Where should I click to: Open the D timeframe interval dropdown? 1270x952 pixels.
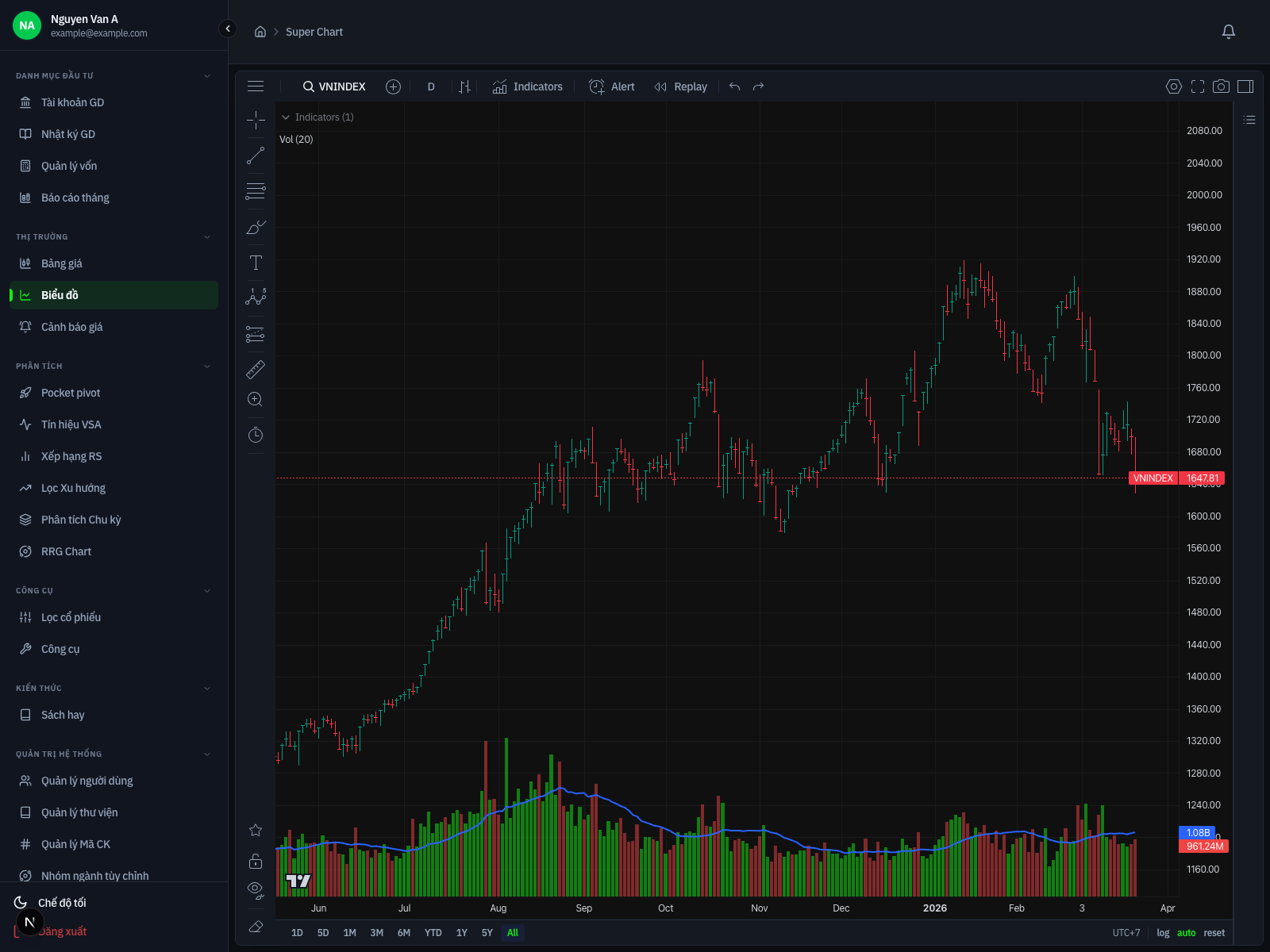[x=431, y=87]
